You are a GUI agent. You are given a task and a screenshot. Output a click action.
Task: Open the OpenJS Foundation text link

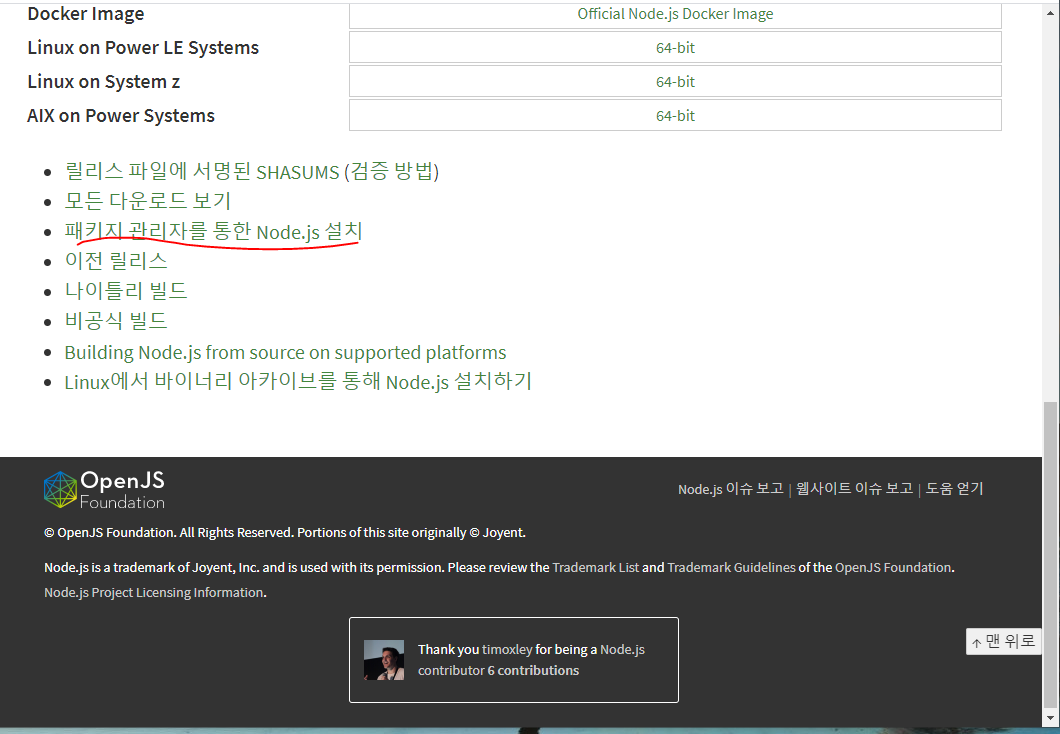point(893,568)
